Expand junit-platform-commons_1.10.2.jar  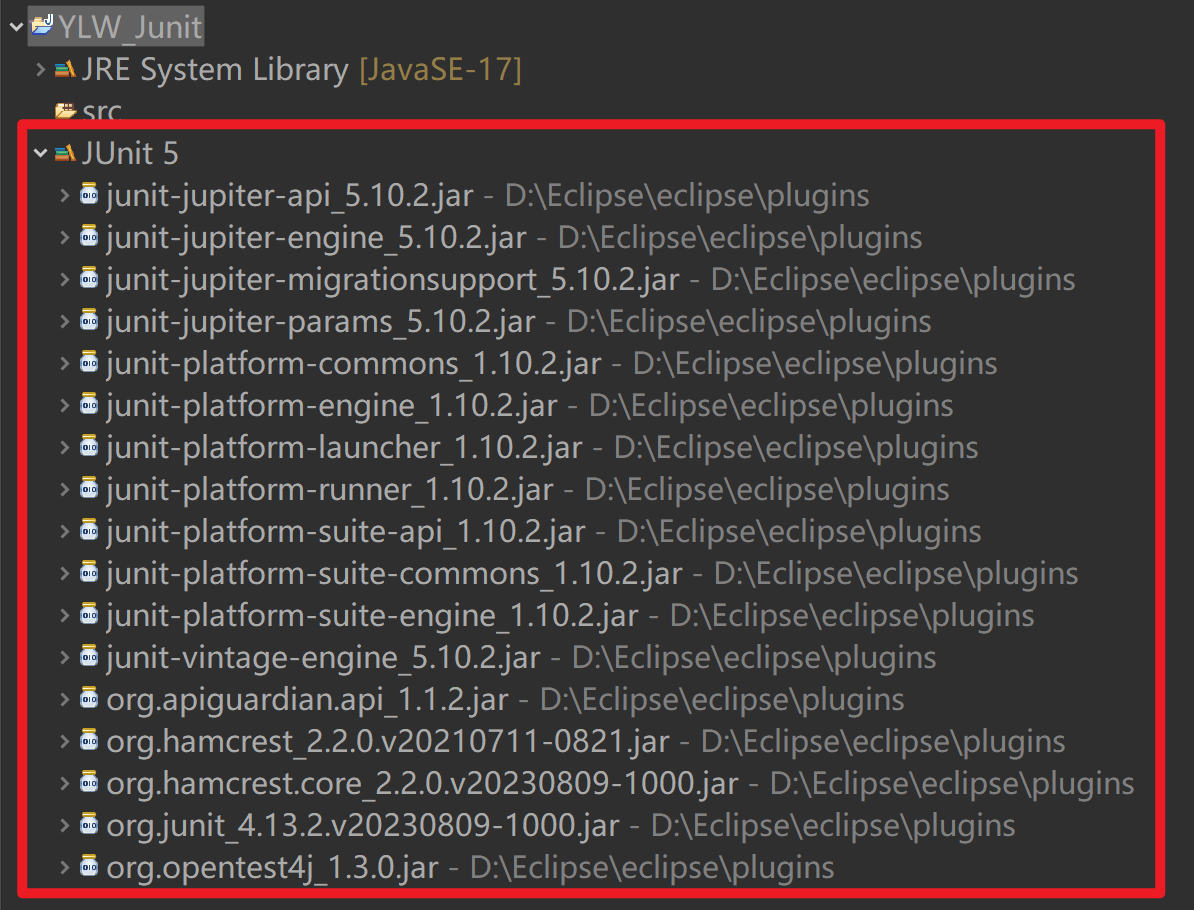coord(65,363)
